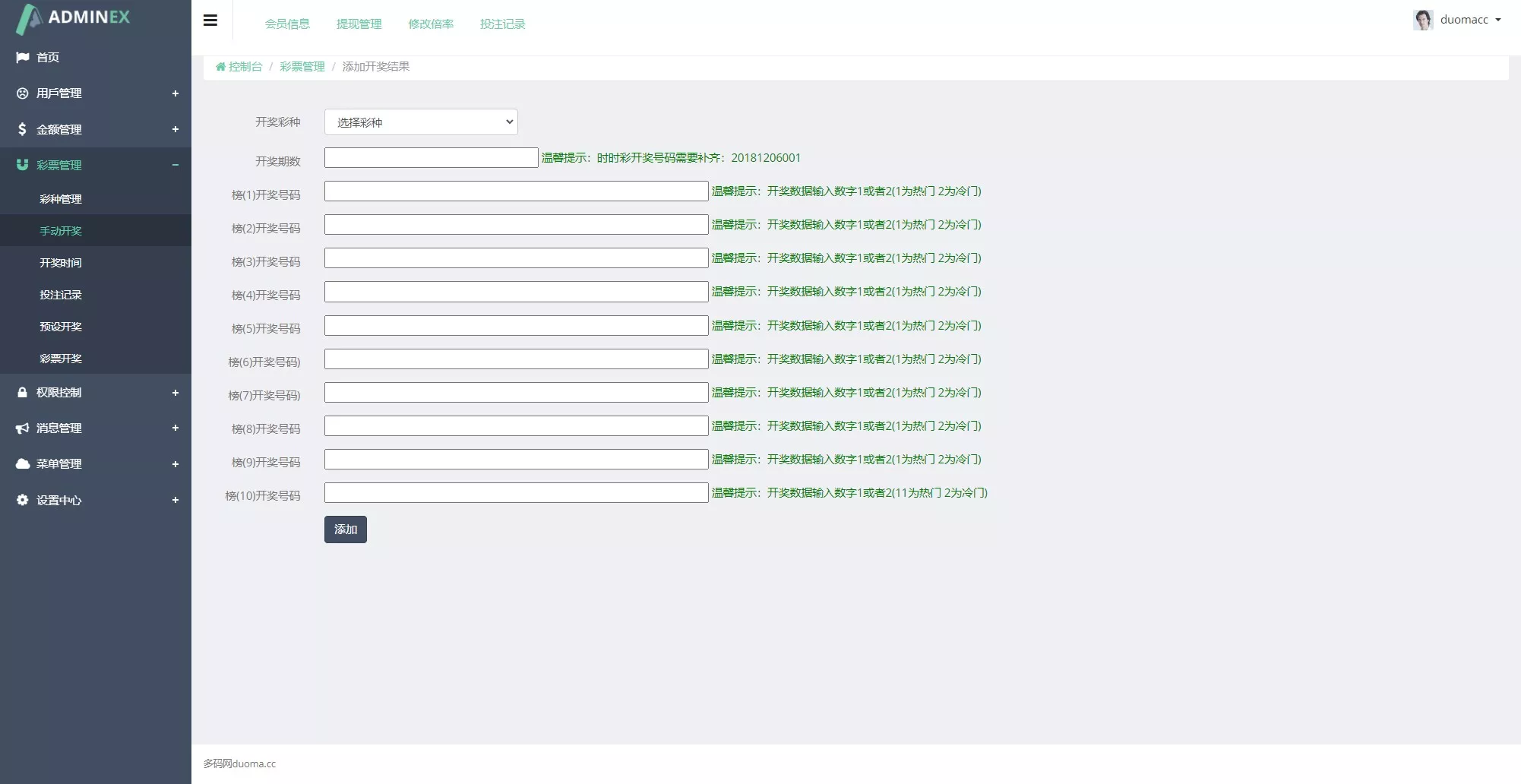Click the flag icon beside 首页
This screenshot has width=1521, height=784.
pos(23,57)
